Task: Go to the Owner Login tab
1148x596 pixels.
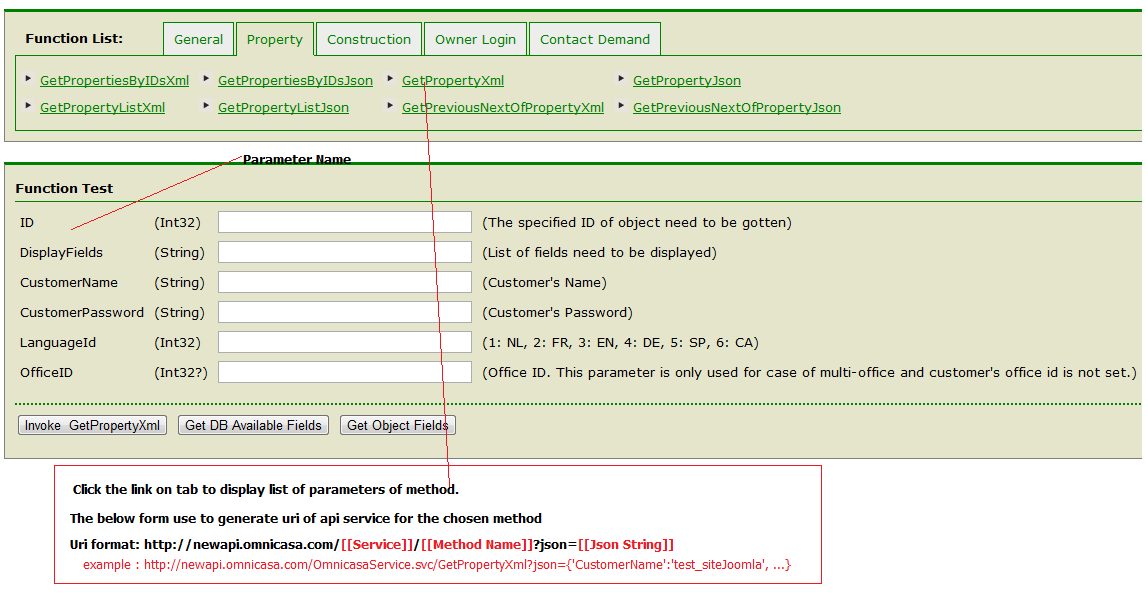Action: point(475,40)
